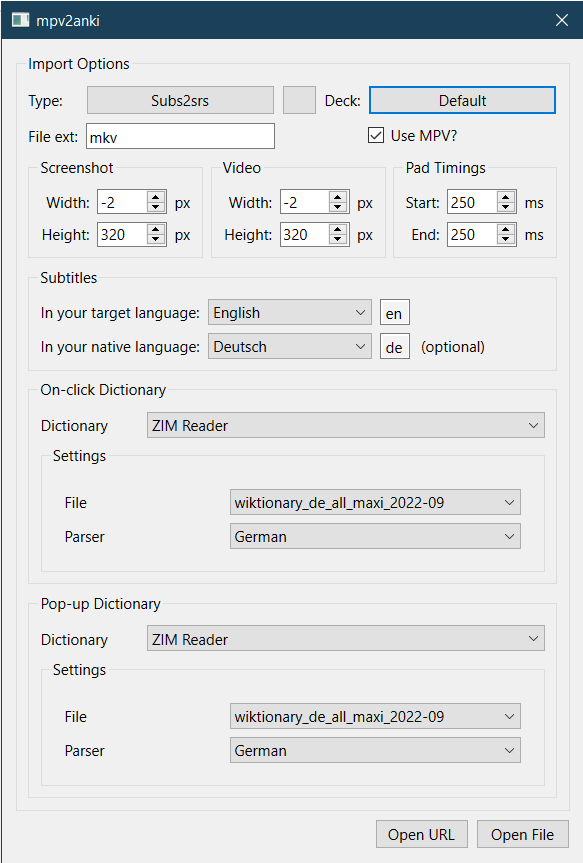Increase Pad Timings End value
Viewport: 583px width, 863px height.
[505, 229]
